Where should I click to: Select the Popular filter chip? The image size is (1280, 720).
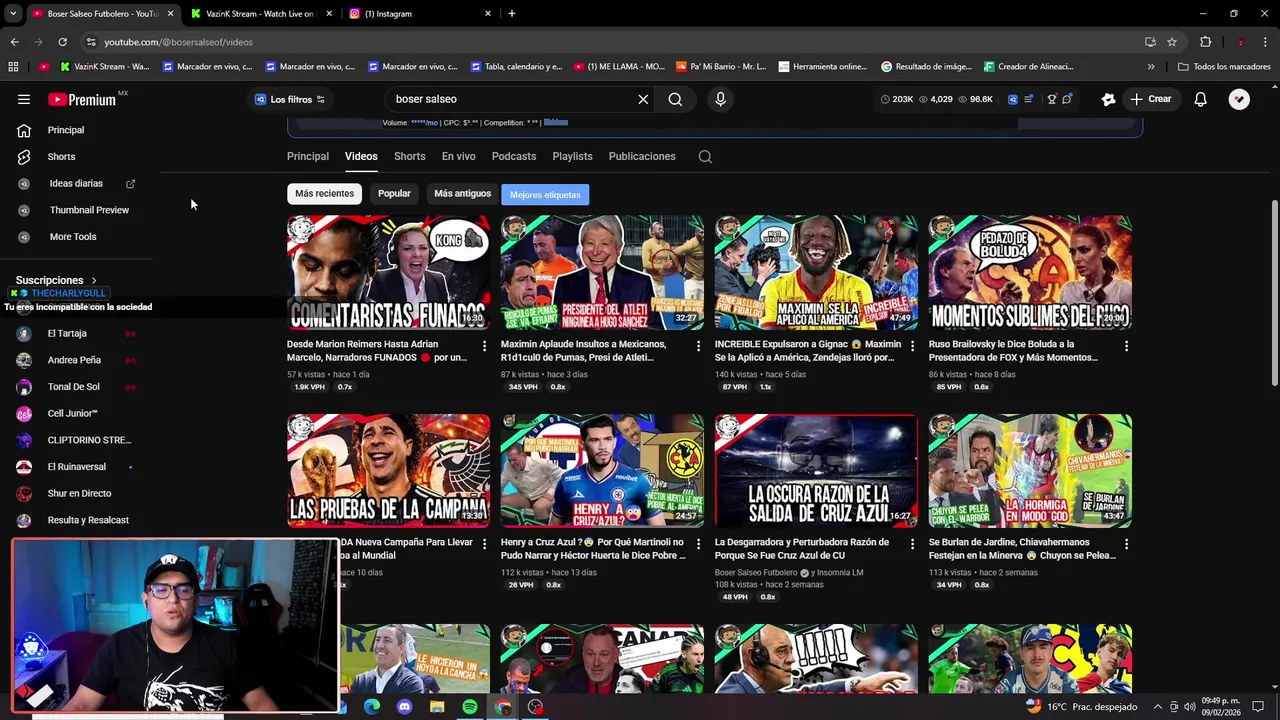394,194
